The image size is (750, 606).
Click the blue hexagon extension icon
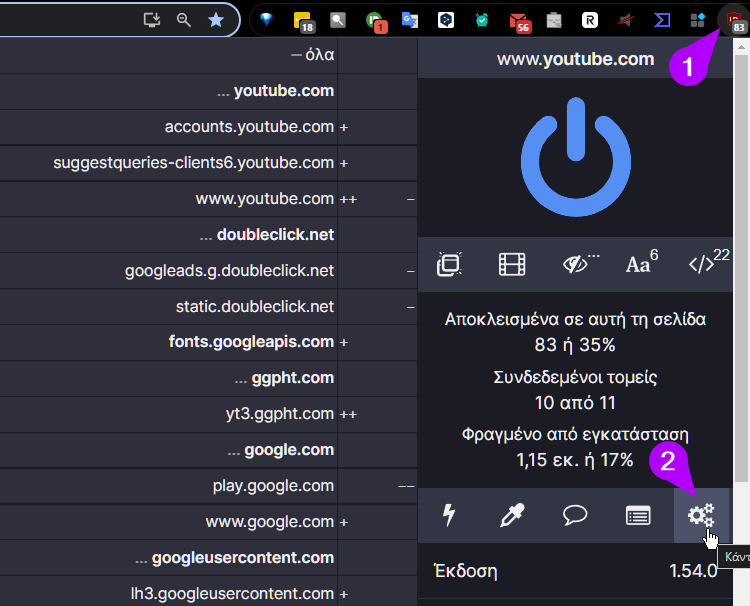tap(446, 20)
